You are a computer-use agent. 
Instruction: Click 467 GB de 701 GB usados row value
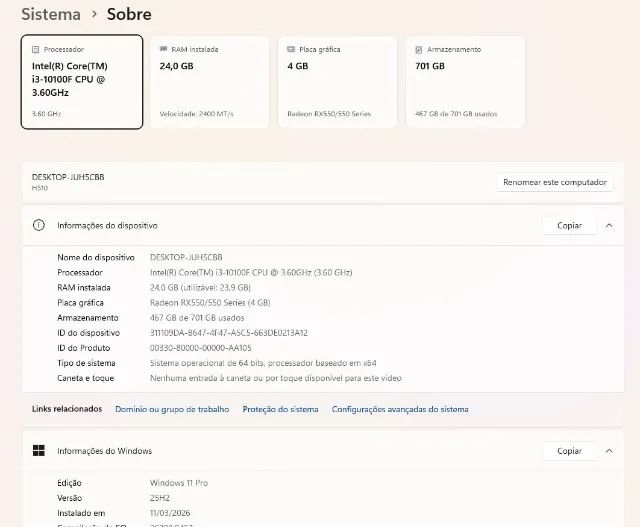(197, 318)
